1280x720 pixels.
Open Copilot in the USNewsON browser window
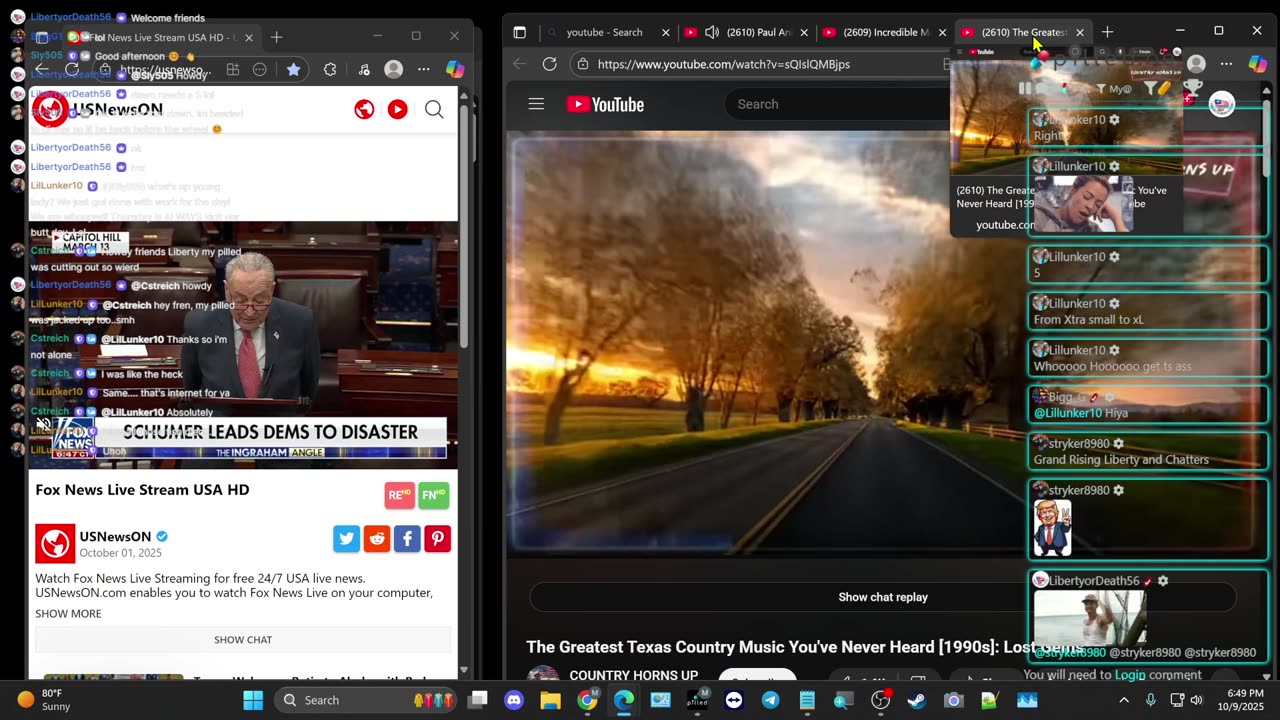click(455, 69)
